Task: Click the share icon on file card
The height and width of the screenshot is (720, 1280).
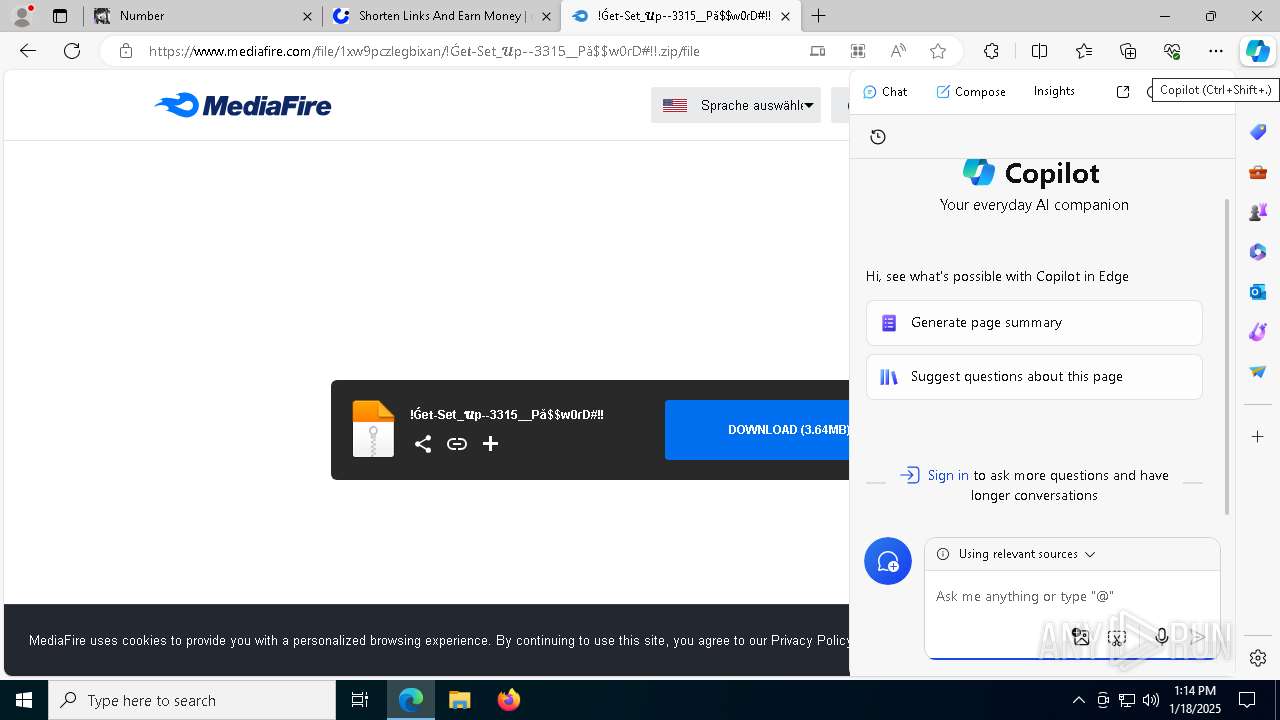Action: [x=423, y=444]
